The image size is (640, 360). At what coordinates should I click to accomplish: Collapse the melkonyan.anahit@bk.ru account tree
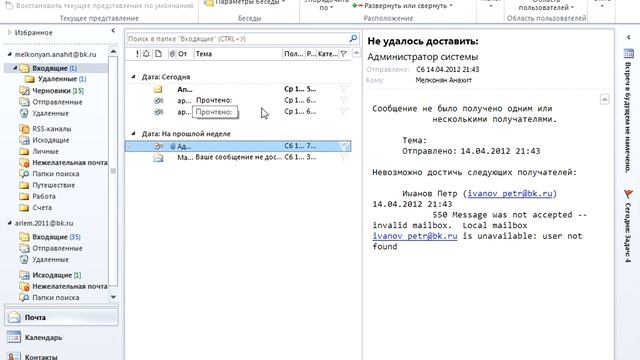[x=9, y=54]
